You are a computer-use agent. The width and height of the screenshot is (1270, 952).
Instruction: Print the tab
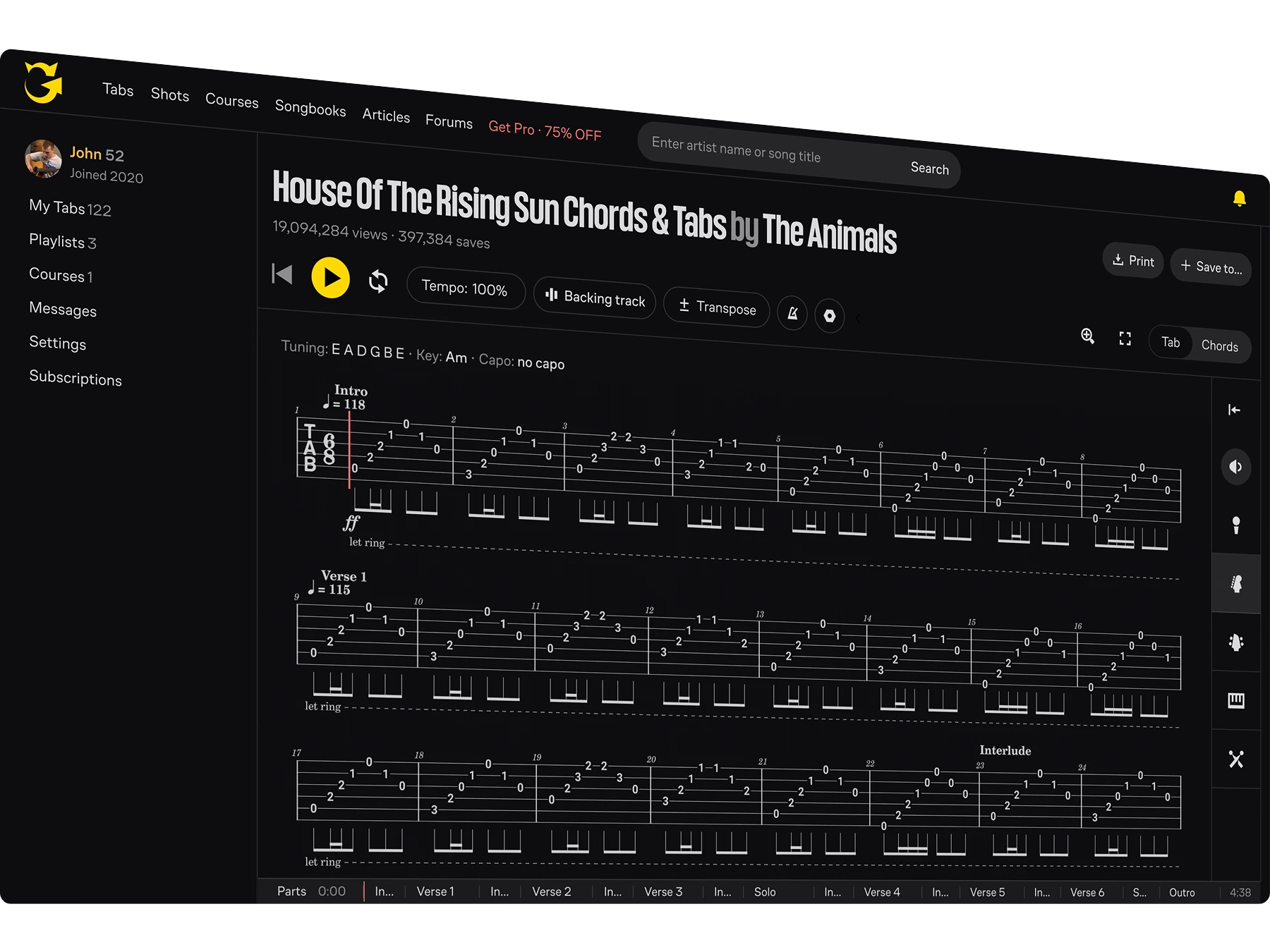[x=1133, y=261]
